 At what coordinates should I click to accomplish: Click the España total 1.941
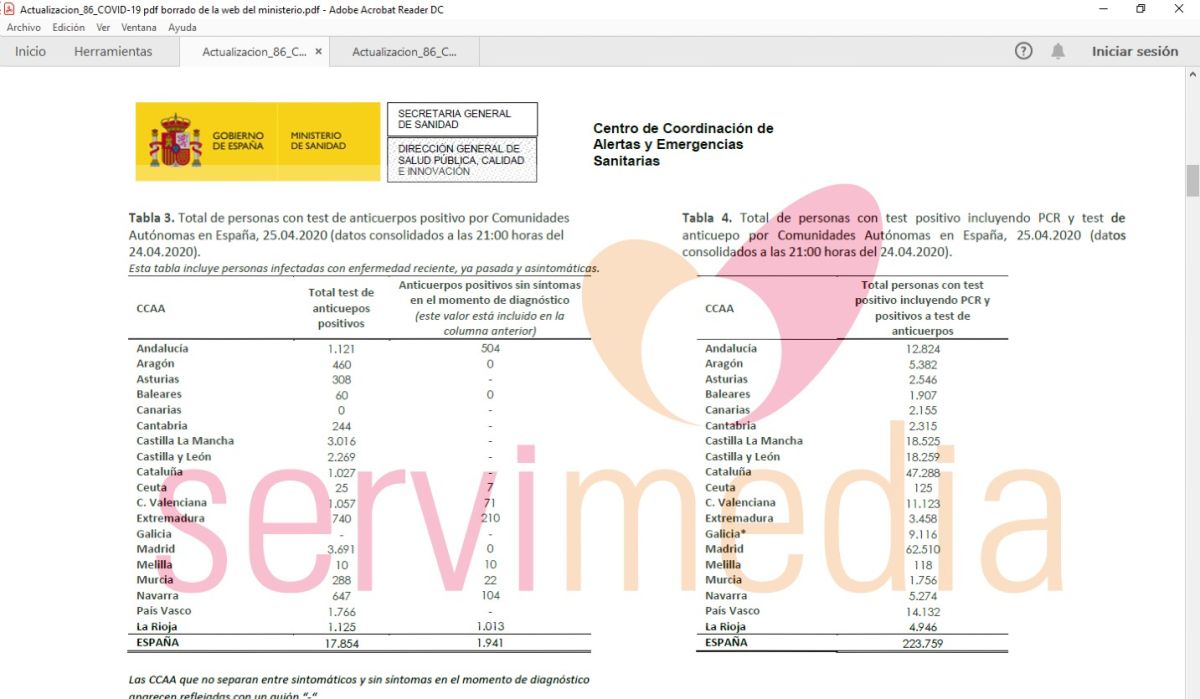pos(490,644)
